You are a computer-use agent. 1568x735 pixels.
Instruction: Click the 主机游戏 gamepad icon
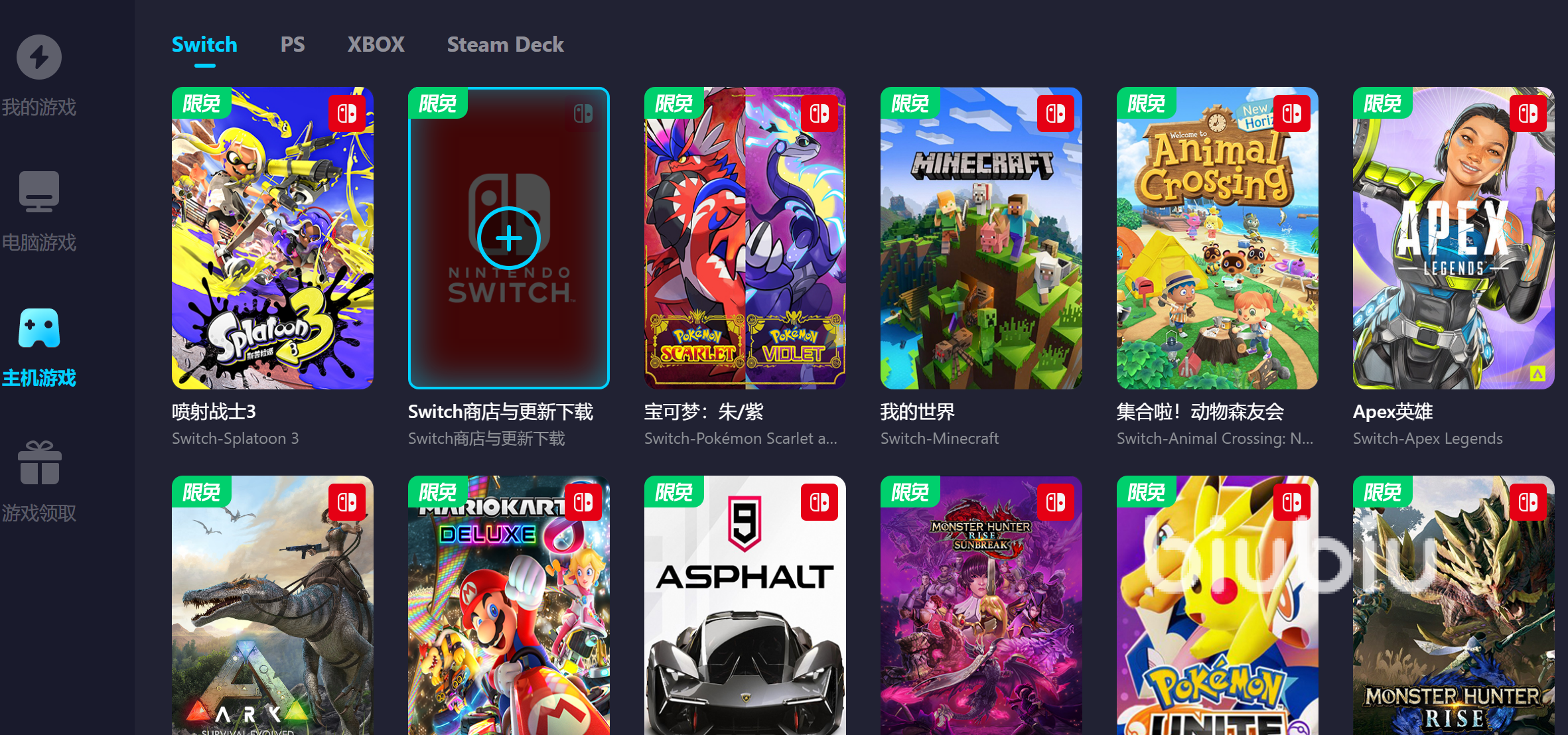point(39,328)
